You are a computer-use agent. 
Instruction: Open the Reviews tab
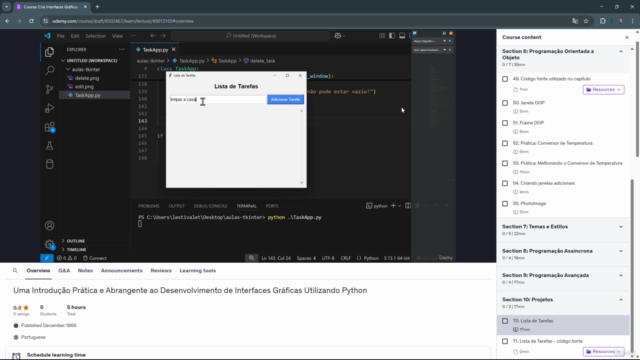coord(161,271)
